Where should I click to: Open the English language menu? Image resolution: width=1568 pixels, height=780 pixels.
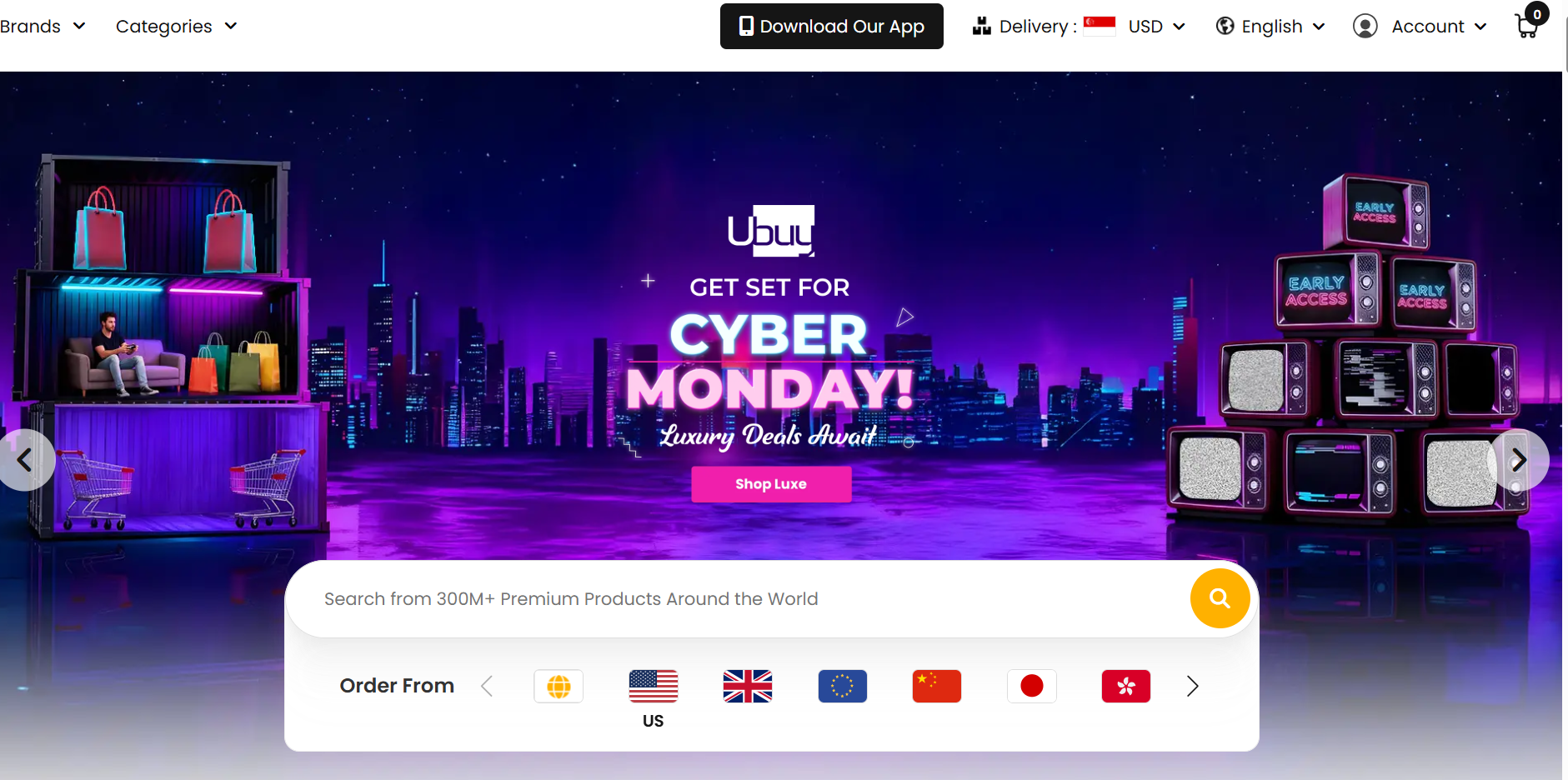pyautogui.click(x=1270, y=27)
